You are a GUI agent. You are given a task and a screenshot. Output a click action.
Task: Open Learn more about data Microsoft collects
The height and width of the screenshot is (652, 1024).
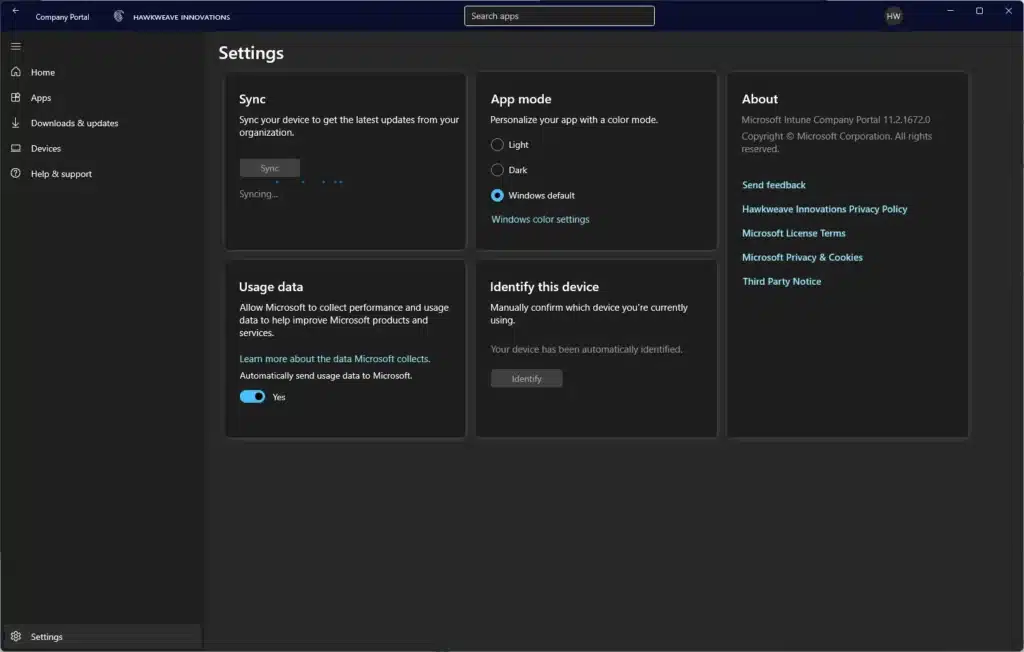334,358
